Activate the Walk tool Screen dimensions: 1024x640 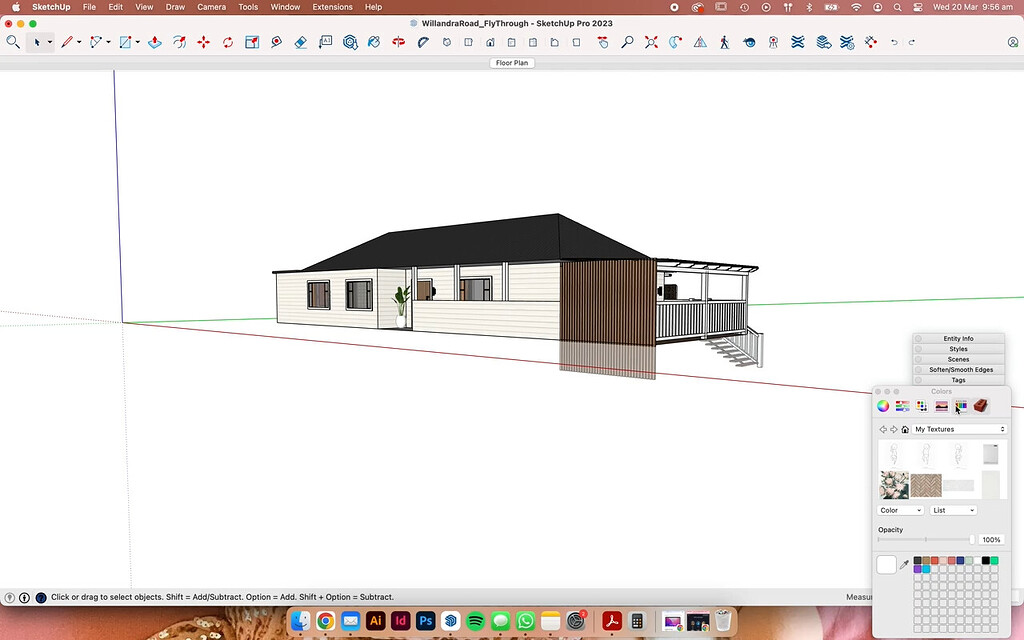724,42
